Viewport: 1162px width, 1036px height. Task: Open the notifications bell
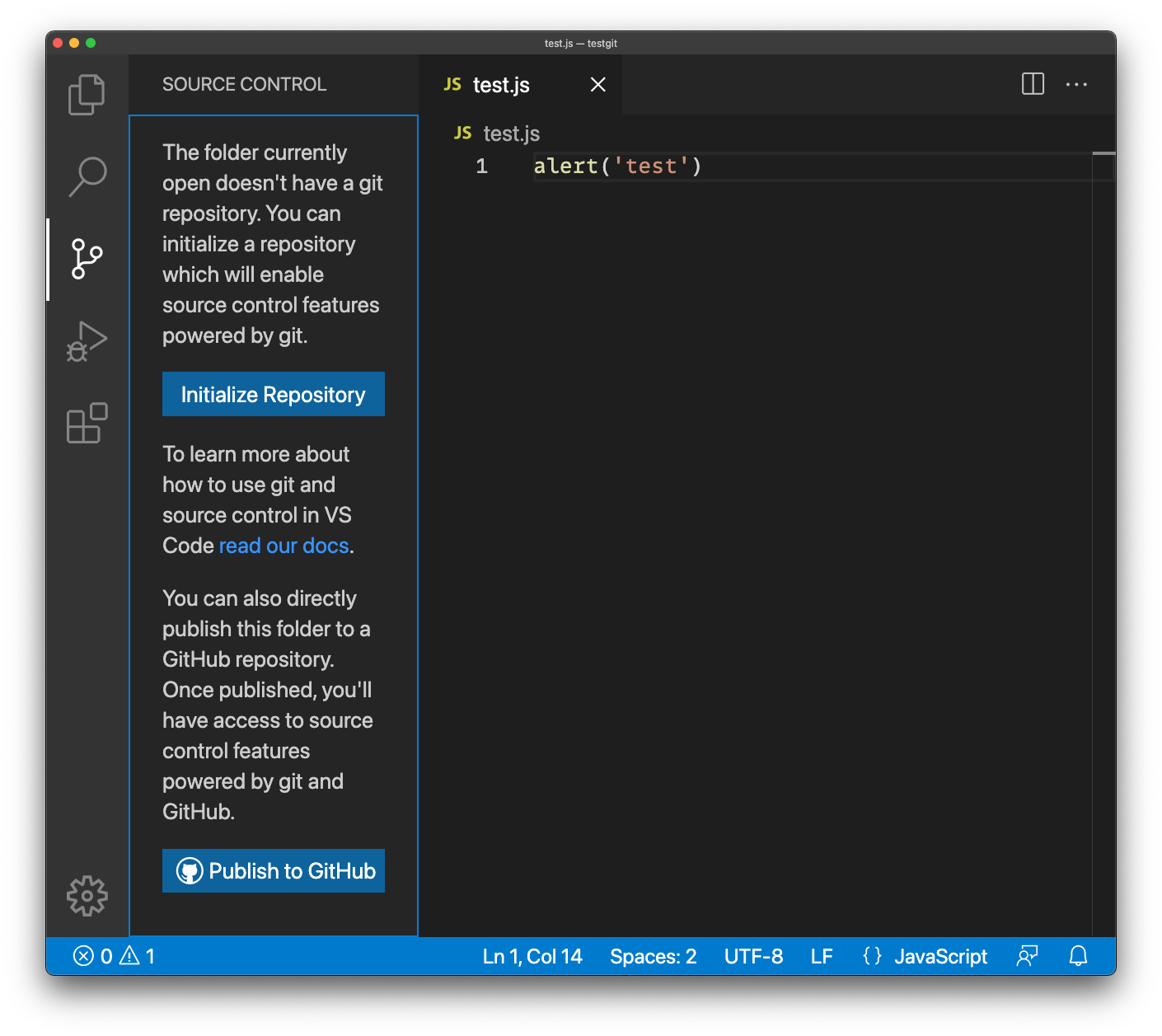pos(1078,956)
